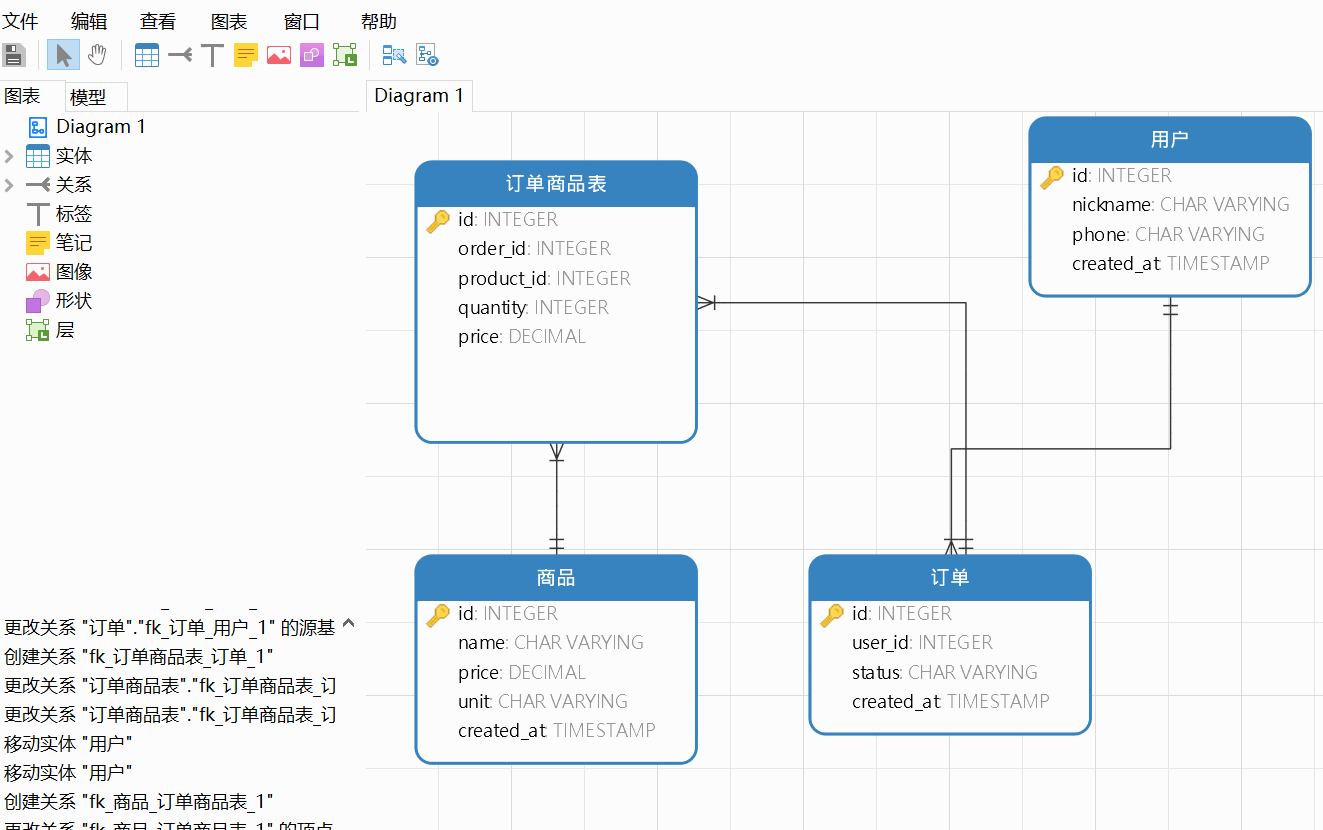Select the Diagram 1 tree item label
The width and height of the screenshot is (1323, 830).
click(101, 127)
